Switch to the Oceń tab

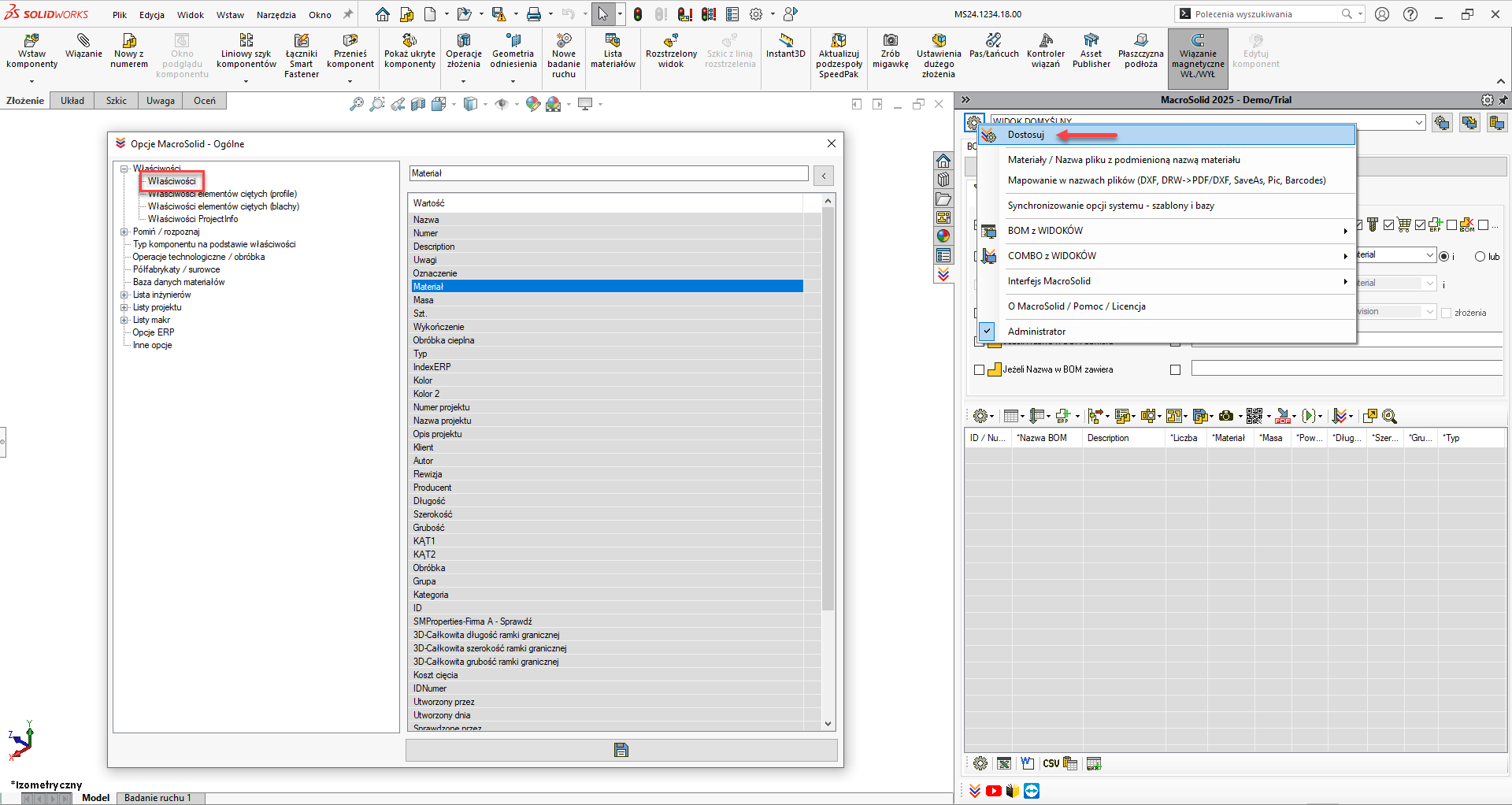pos(205,101)
